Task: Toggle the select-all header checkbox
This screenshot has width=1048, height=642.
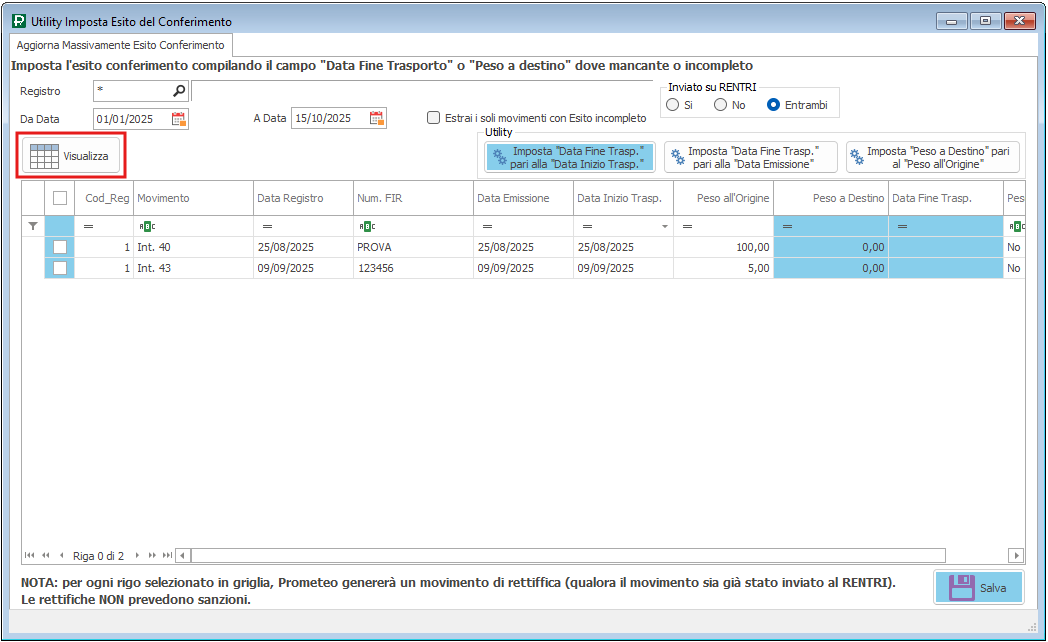Action: pyautogui.click(x=60, y=198)
